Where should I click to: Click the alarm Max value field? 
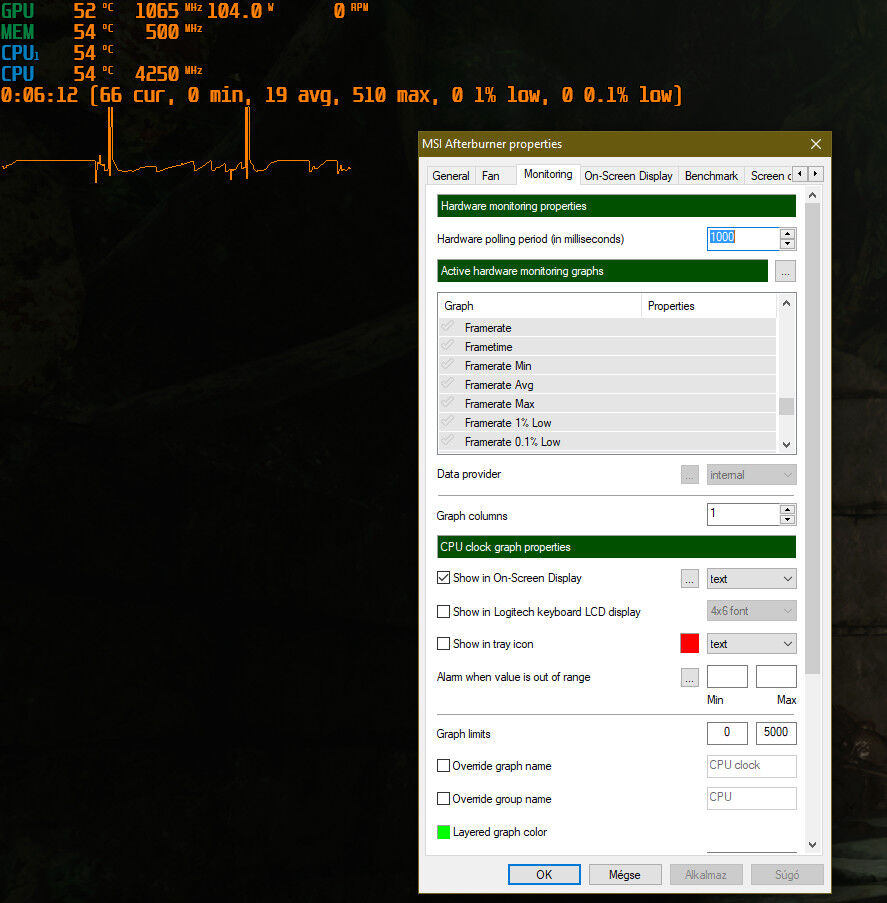776,677
